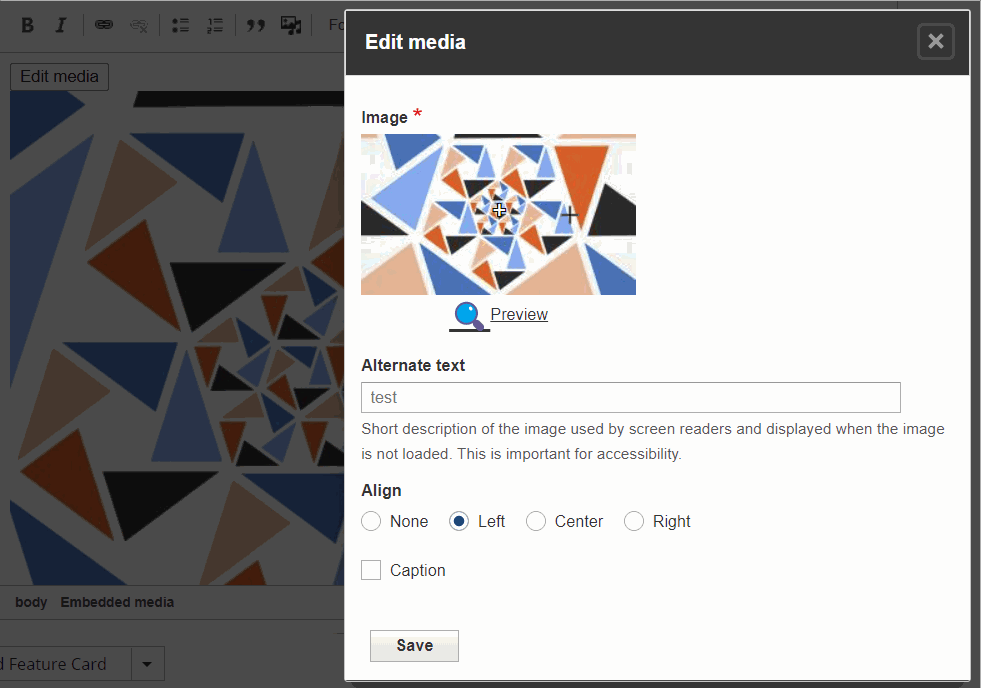Insert a link using the chain icon

pyautogui.click(x=103, y=24)
